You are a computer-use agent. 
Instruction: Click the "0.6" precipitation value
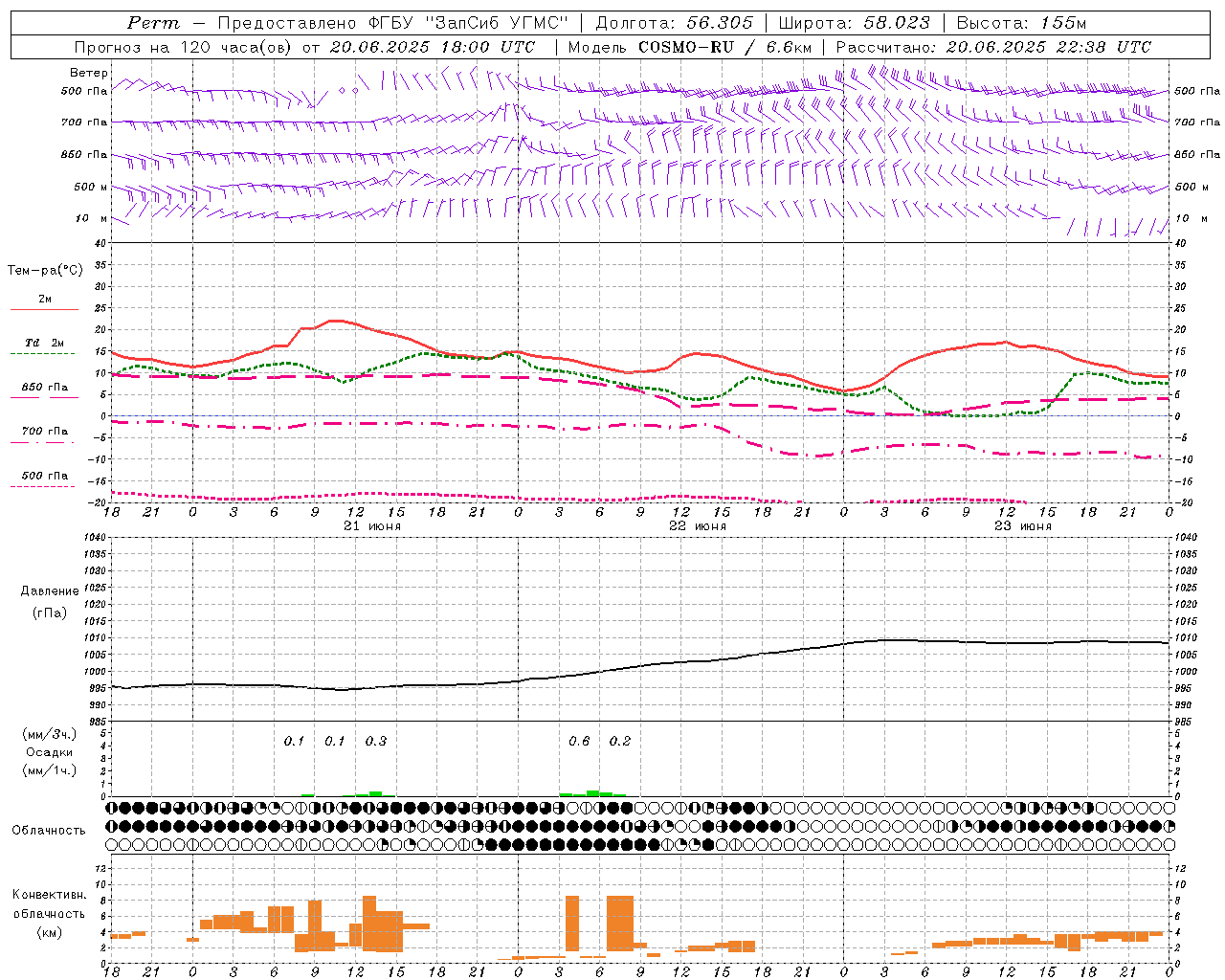(x=579, y=741)
